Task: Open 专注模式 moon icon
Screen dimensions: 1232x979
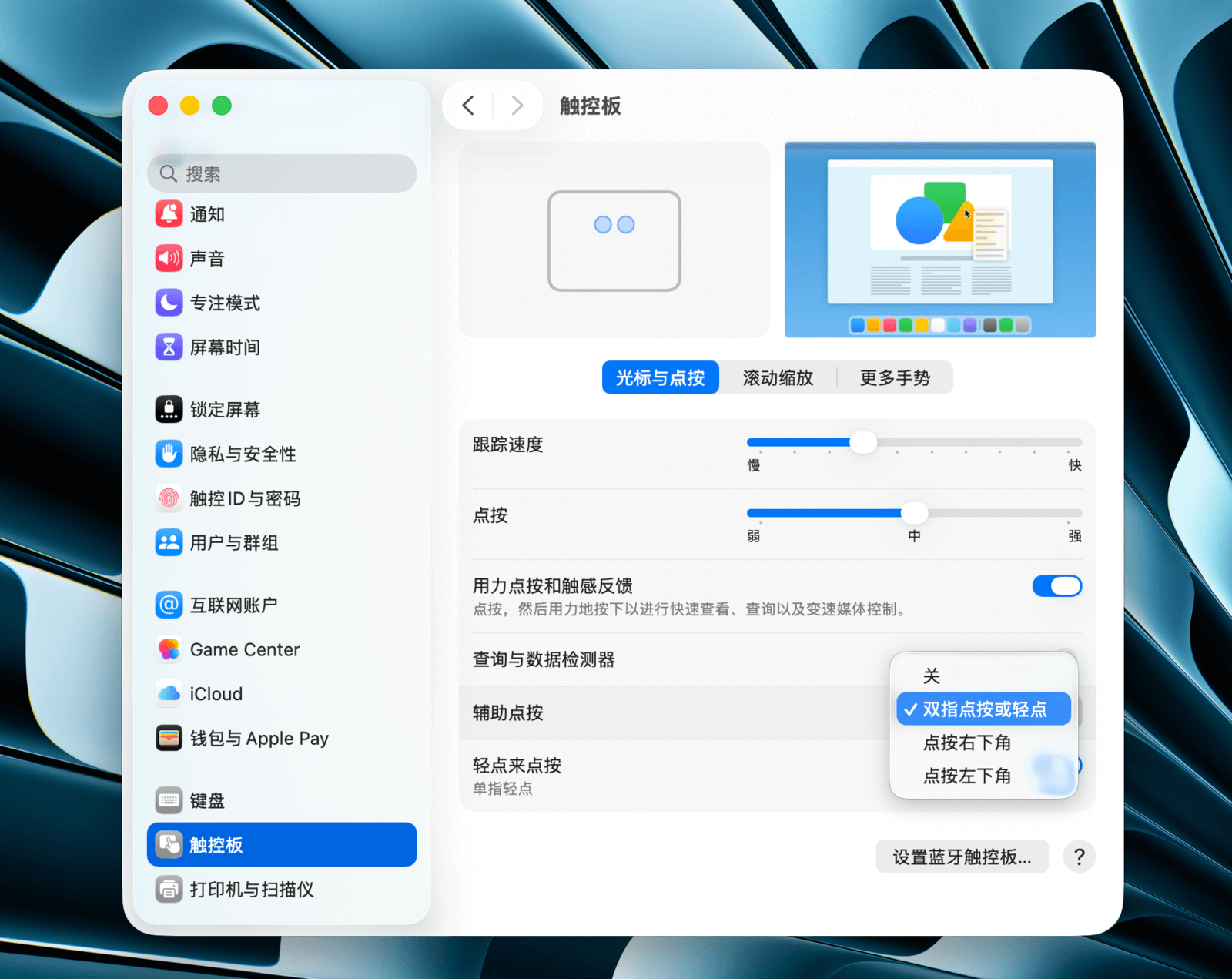Action: (x=169, y=303)
